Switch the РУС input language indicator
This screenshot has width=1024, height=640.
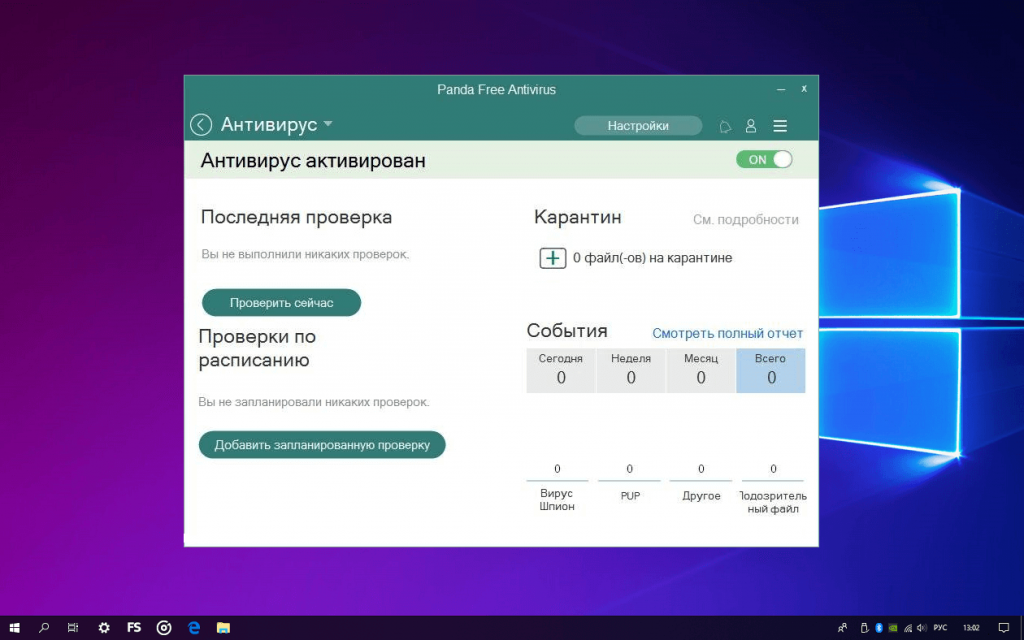[x=940, y=628]
